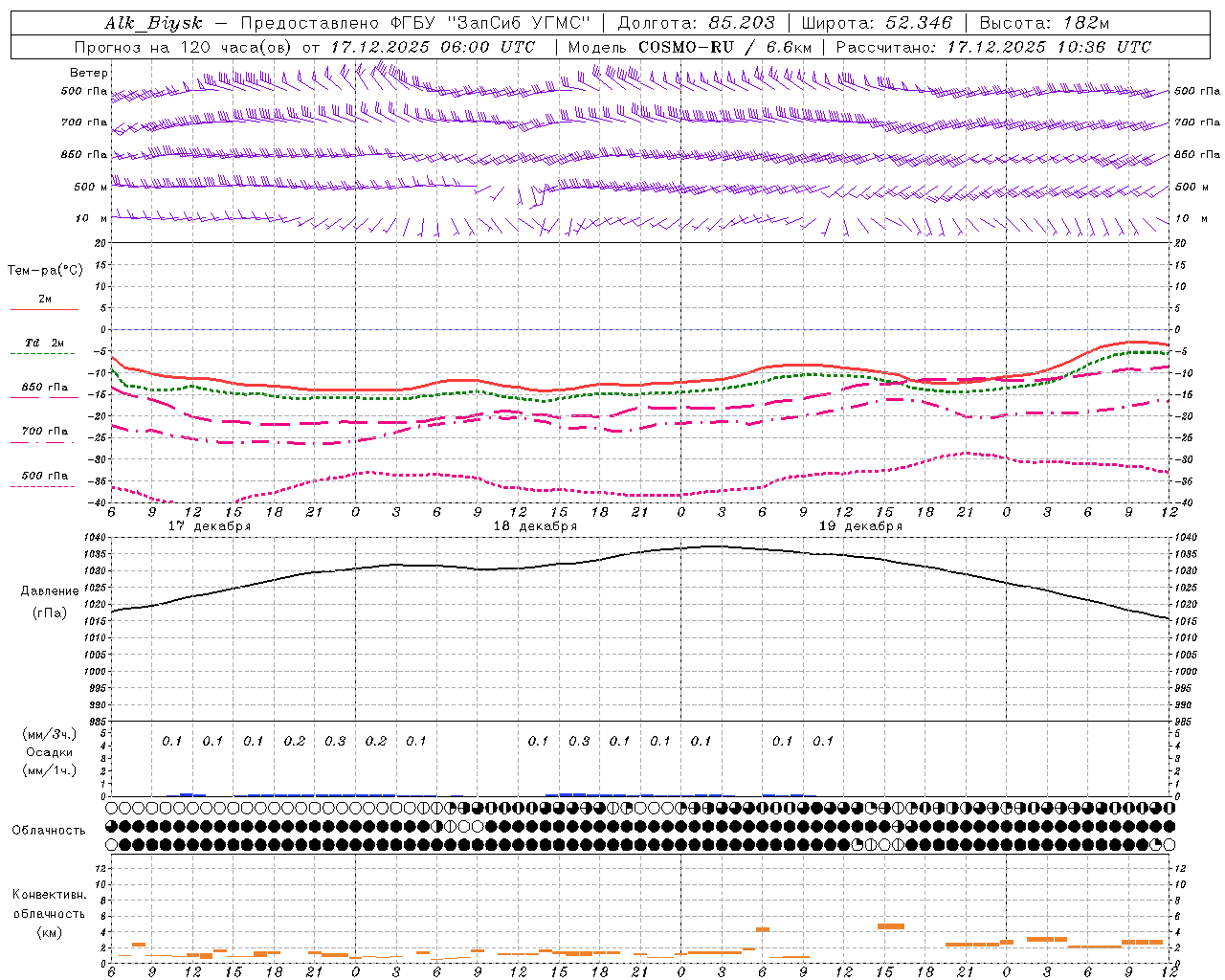
Task: Click the left-axis '1040' pressure tick label
Action: pyautogui.click(x=97, y=537)
